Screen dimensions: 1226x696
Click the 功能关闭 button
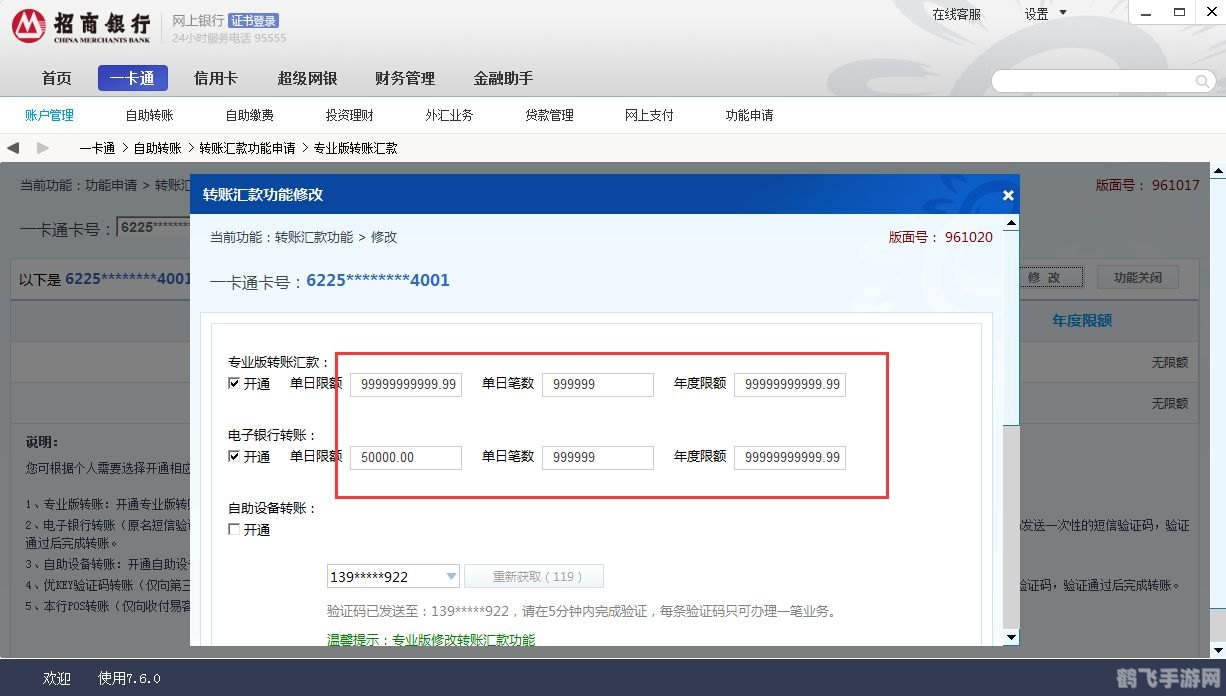[1138, 277]
